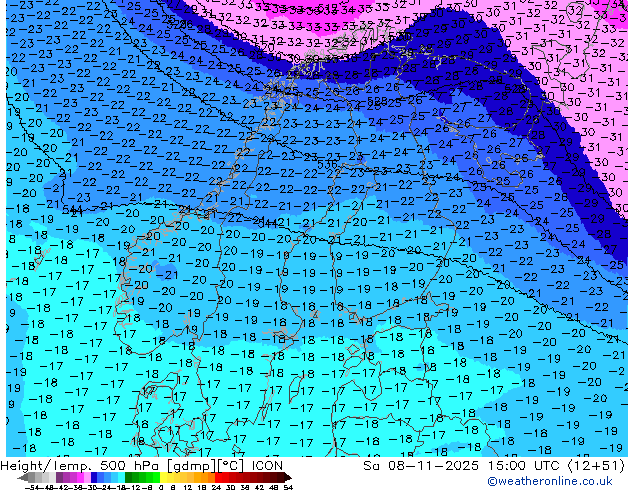Pick the dark green legend color segment
The image size is (634, 490).
pyautogui.click(x=128, y=477)
